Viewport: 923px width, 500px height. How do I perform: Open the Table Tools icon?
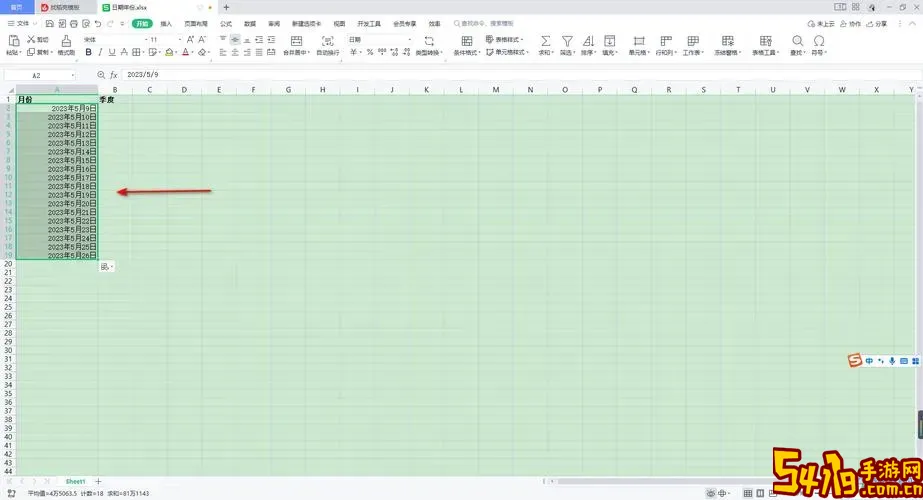pyautogui.click(x=765, y=41)
